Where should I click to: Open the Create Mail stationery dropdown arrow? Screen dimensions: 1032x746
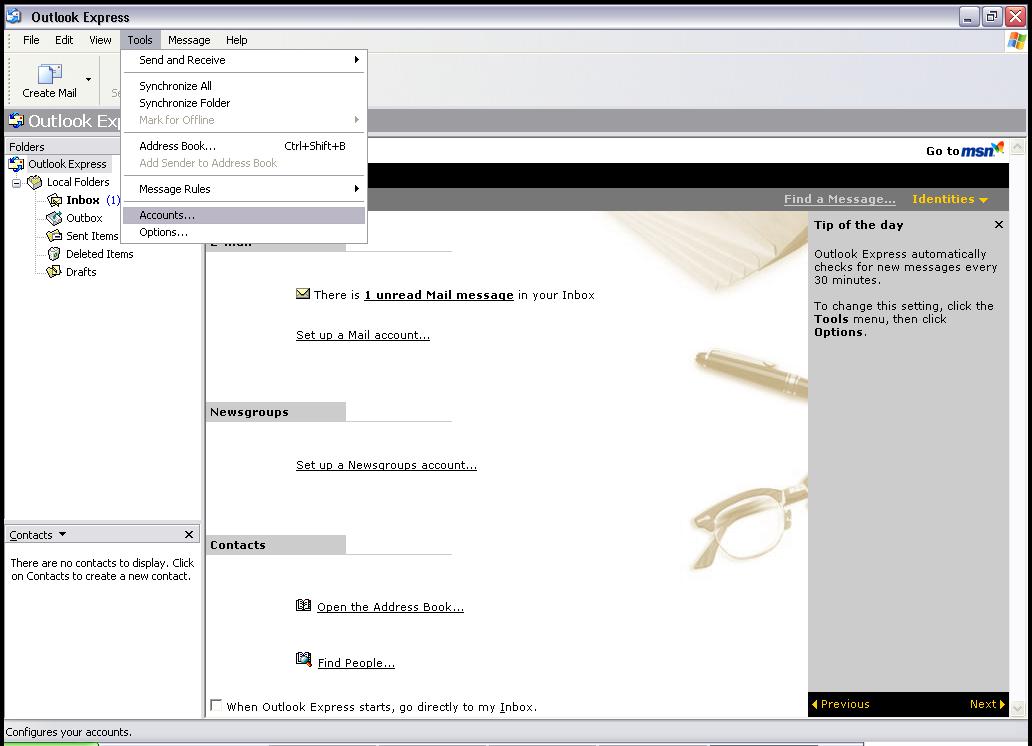(88, 79)
